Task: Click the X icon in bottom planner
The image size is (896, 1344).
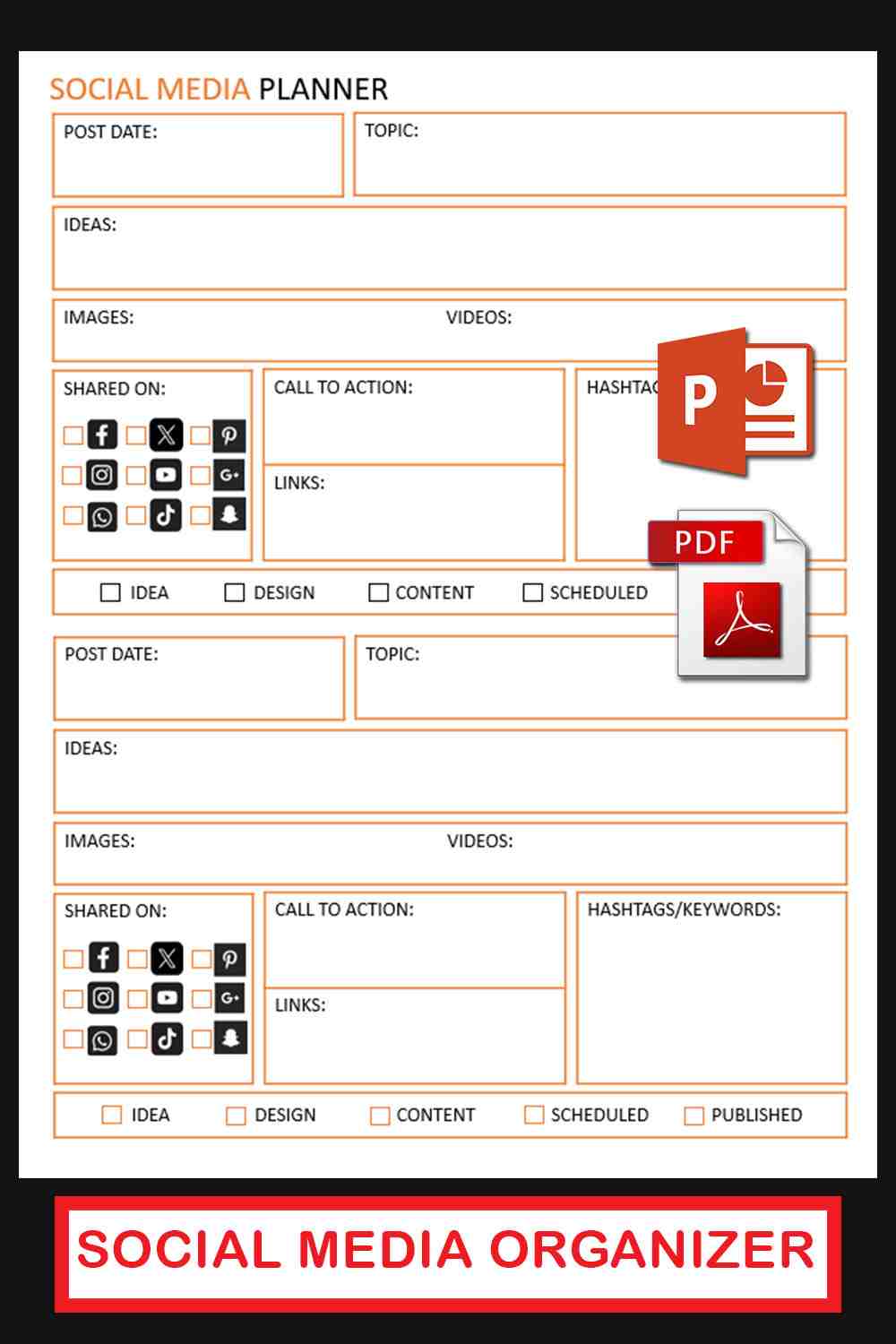Action: [167, 958]
